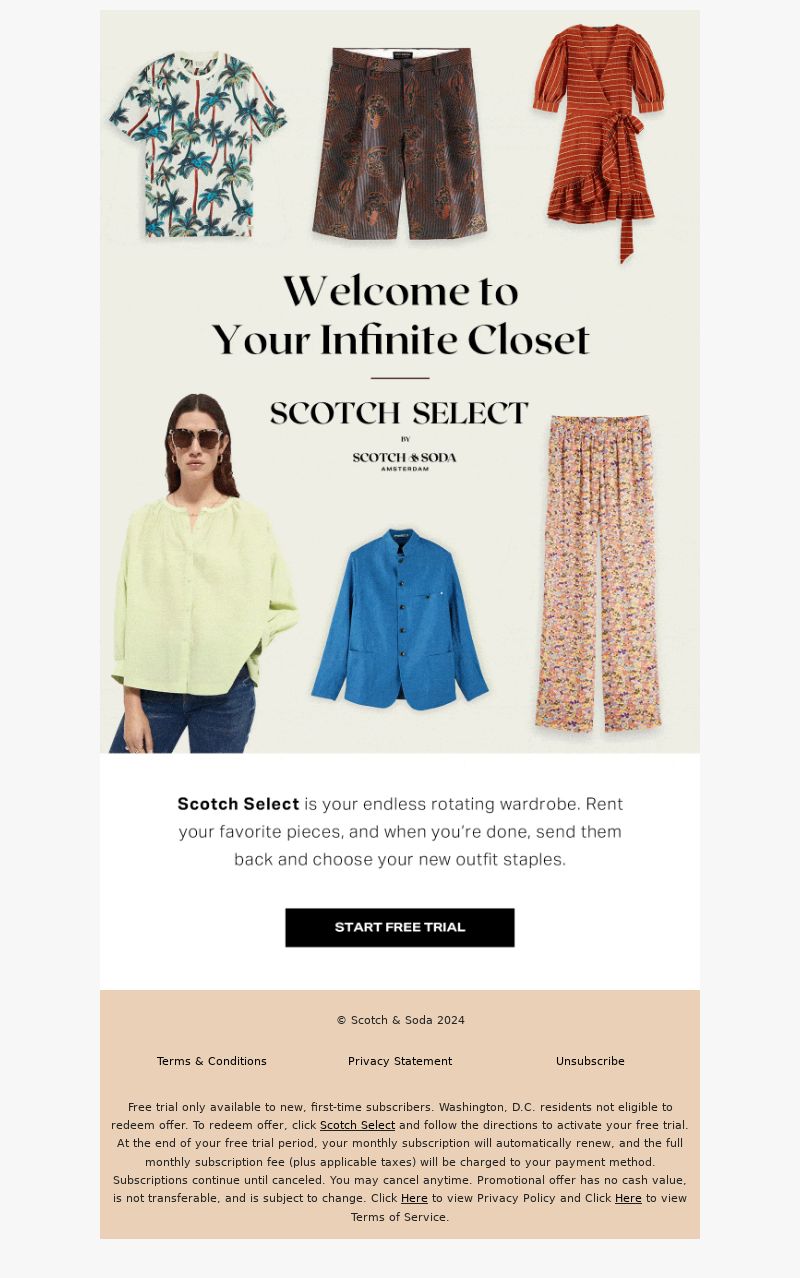Click the model's sunglasses
The width and height of the screenshot is (800, 1278).
coord(197,438)
